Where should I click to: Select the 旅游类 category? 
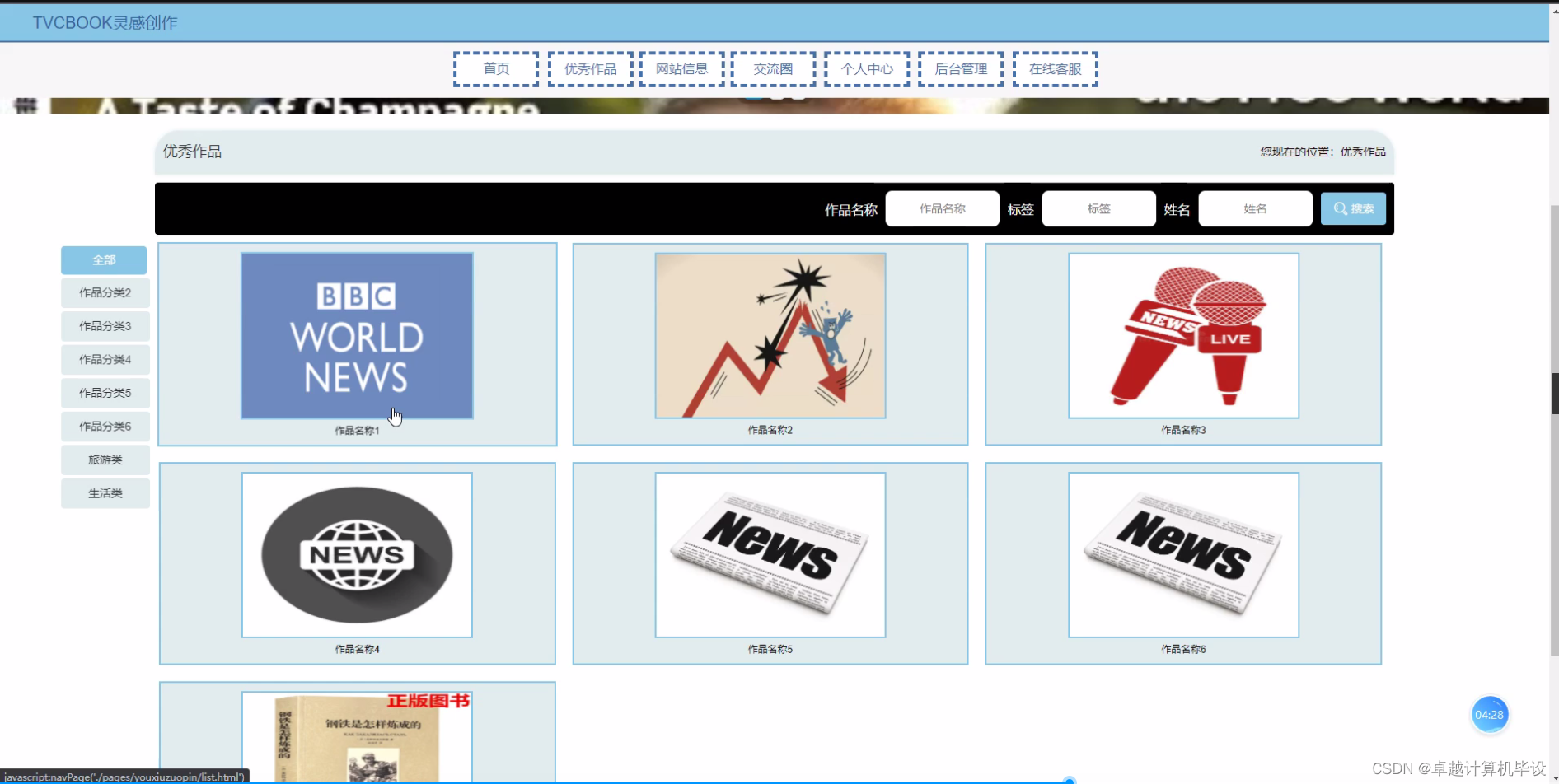pos(105,460)
